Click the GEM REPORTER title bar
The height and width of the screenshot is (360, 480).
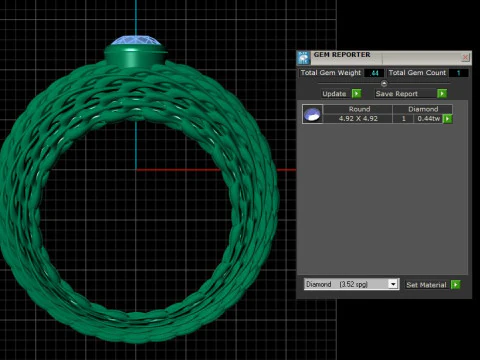(x=385, y=58)
